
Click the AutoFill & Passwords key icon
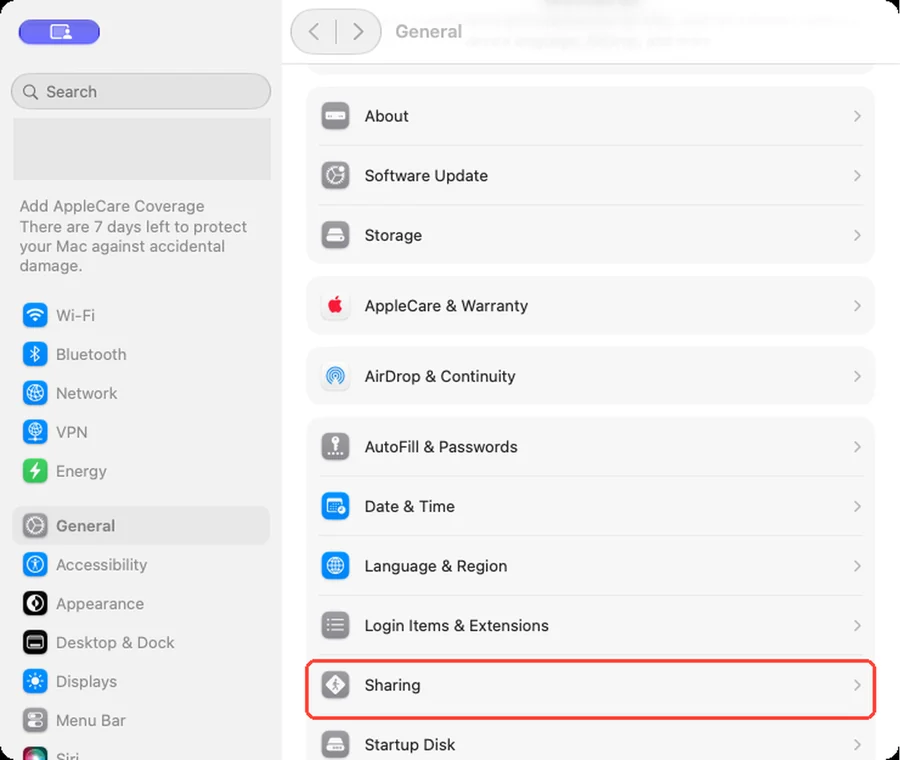[335, 447]
